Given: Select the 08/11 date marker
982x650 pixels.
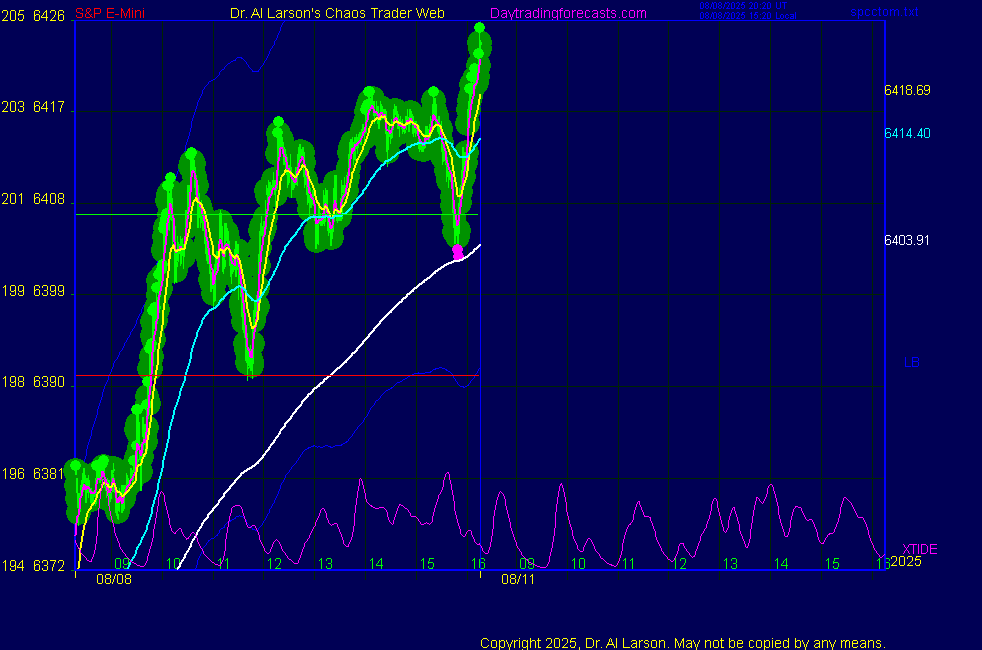Looking at the screenshot, I should tap(518, 579).
